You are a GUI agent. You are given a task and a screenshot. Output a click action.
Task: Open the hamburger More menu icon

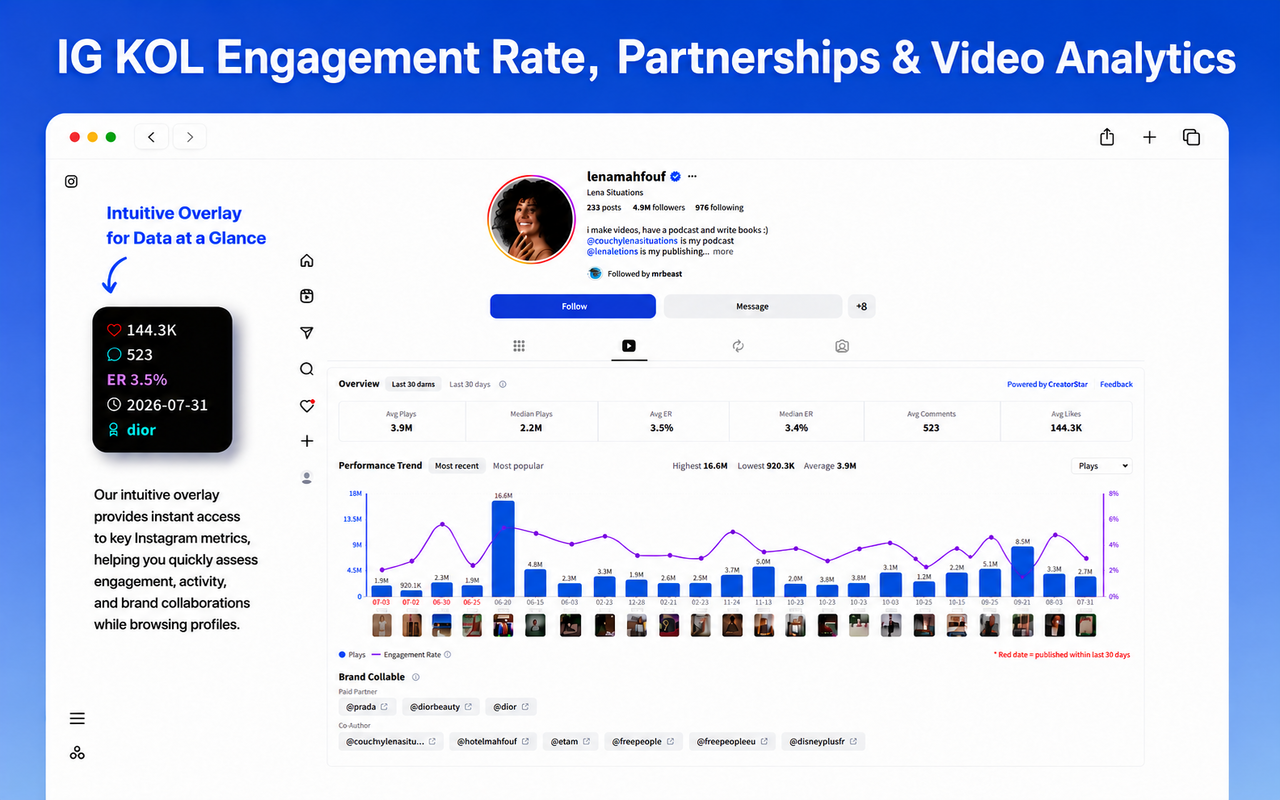coord(77,718)
